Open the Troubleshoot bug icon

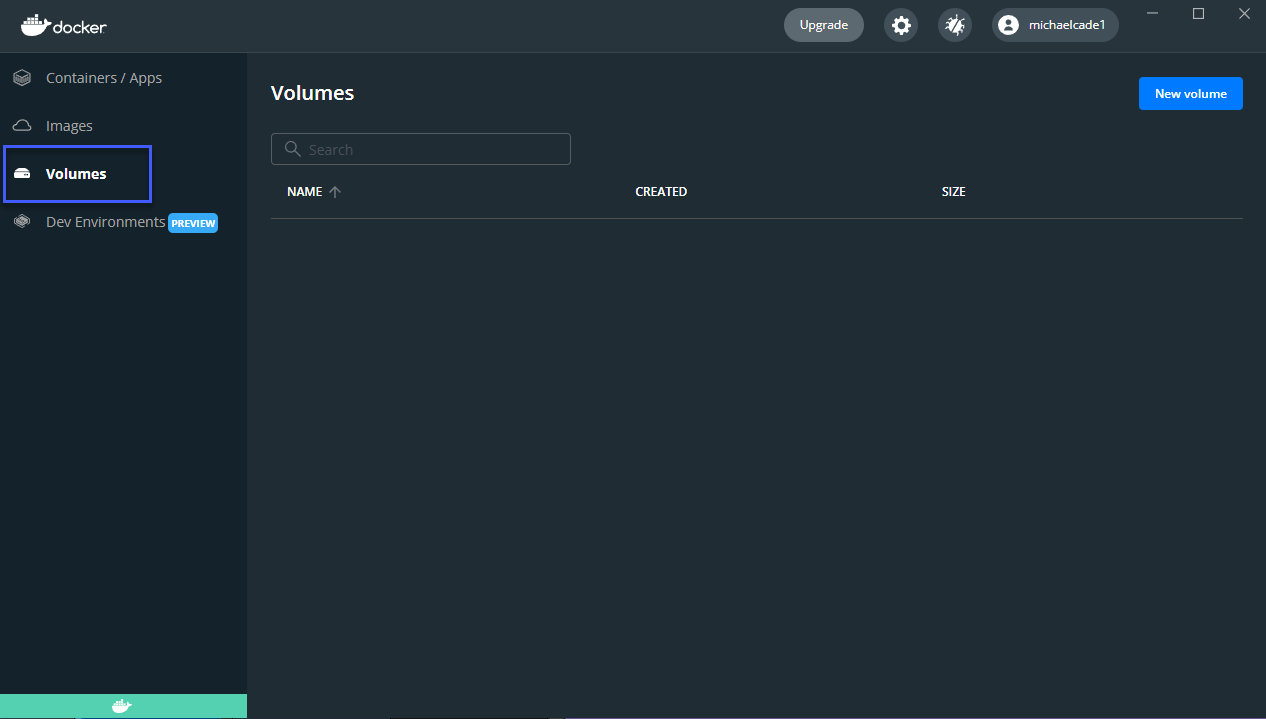(x=954, y=25)
